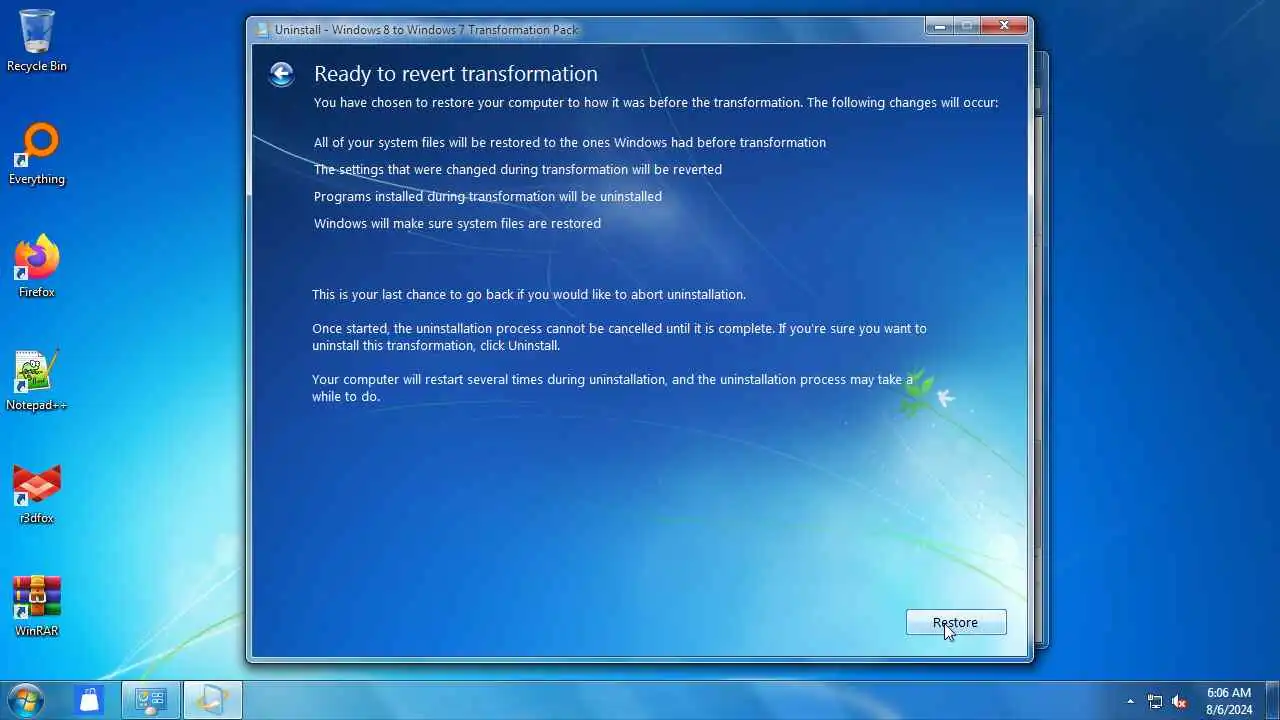
Task: Close the Uninstall window
Action: tap(1004, 26)
